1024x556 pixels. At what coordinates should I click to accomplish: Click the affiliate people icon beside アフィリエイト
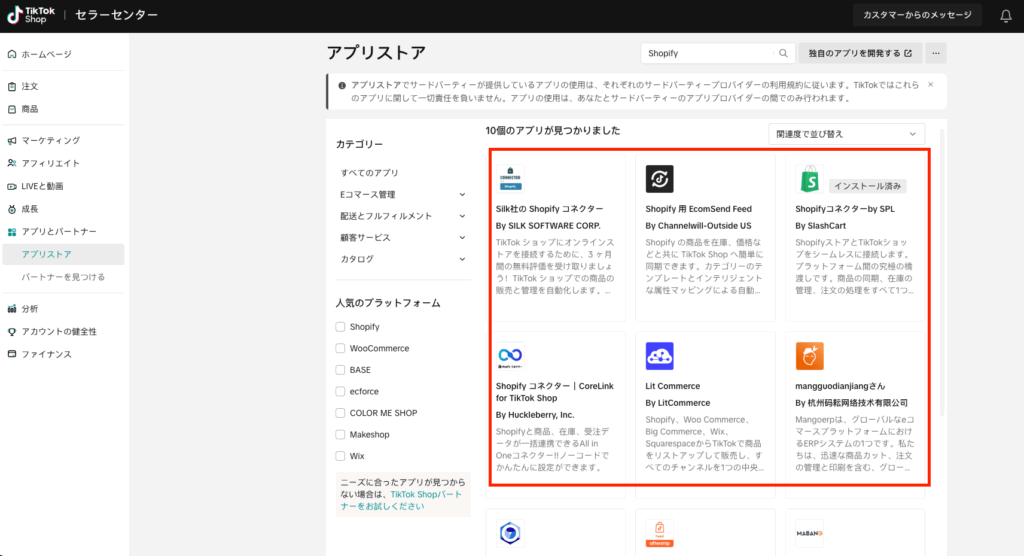tap(12, 163)
